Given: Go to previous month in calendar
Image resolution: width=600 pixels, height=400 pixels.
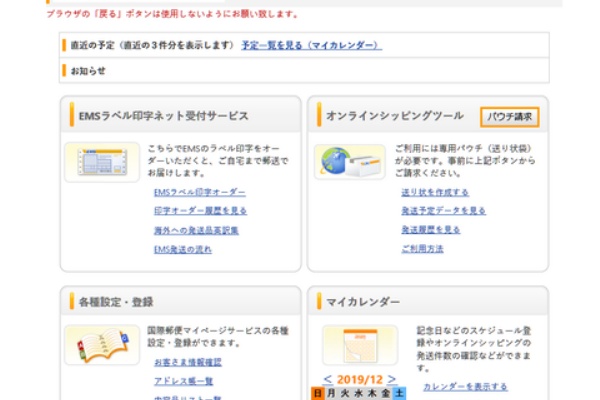Looking at the screenshot, I should click(328, 379).
